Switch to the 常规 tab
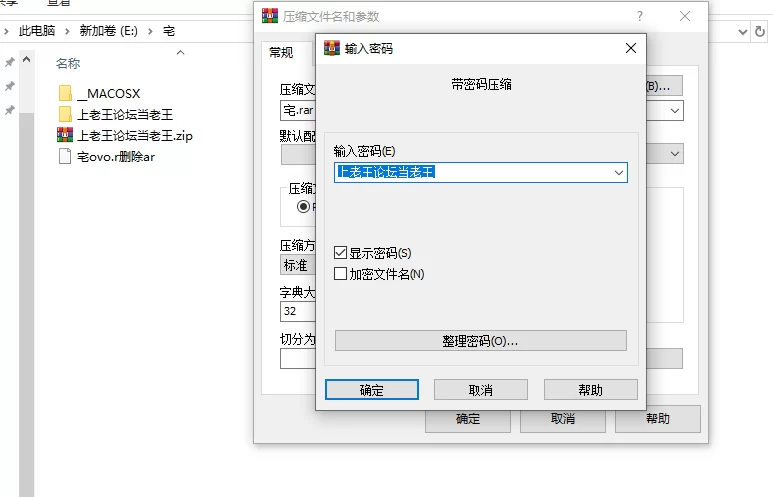773x497 pixels. [x=282, y=53]
